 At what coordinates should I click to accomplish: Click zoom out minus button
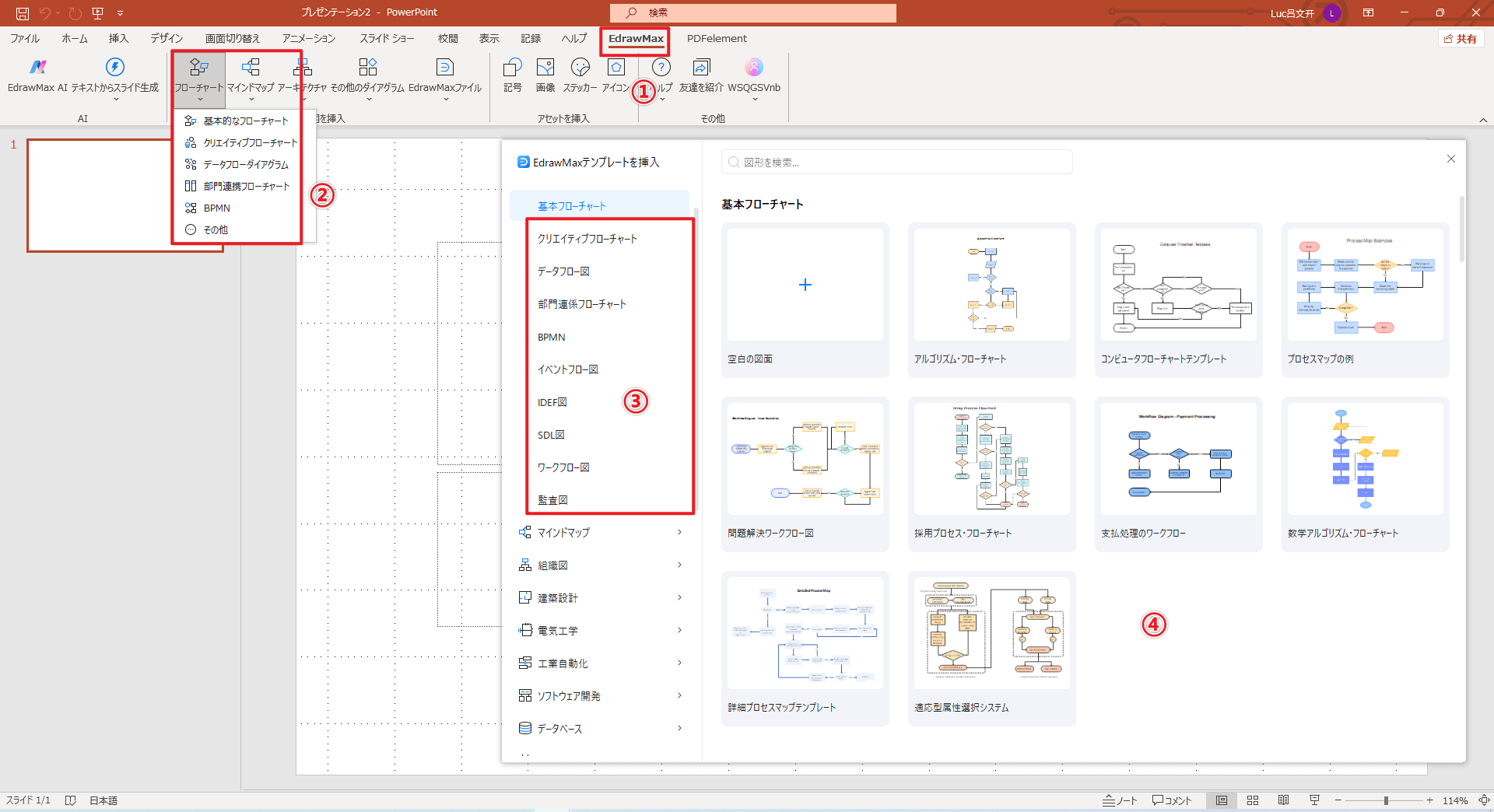1338,800
